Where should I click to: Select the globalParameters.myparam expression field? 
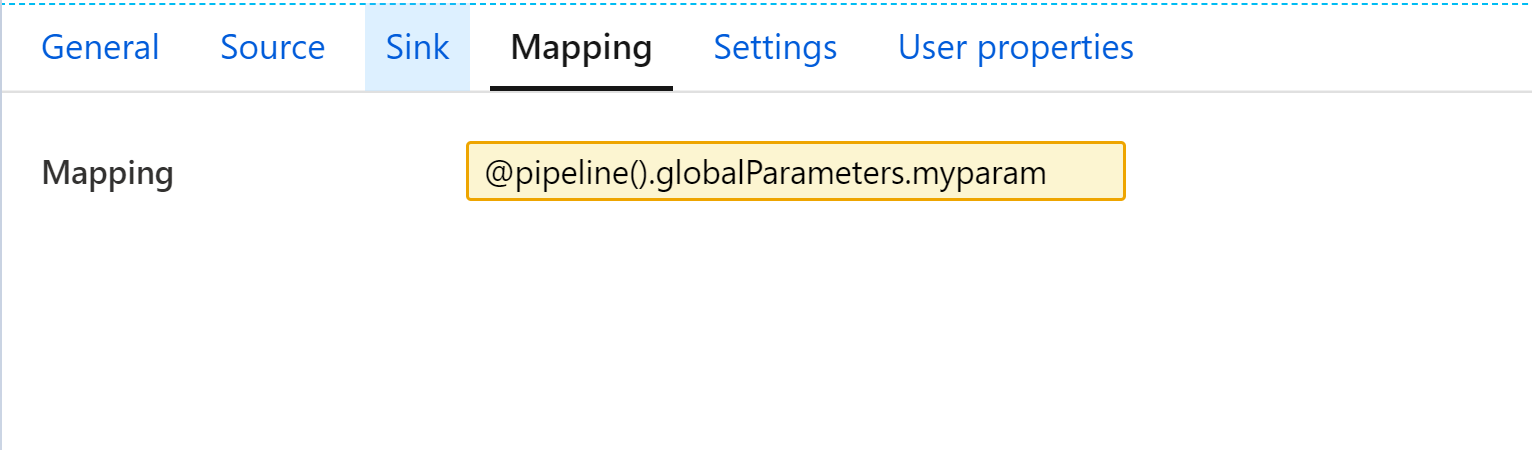[850, 172]
